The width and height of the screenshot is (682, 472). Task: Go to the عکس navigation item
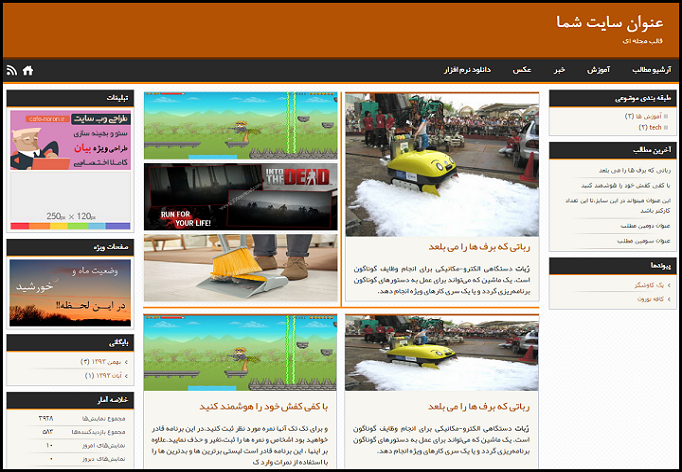pos(522,70)
